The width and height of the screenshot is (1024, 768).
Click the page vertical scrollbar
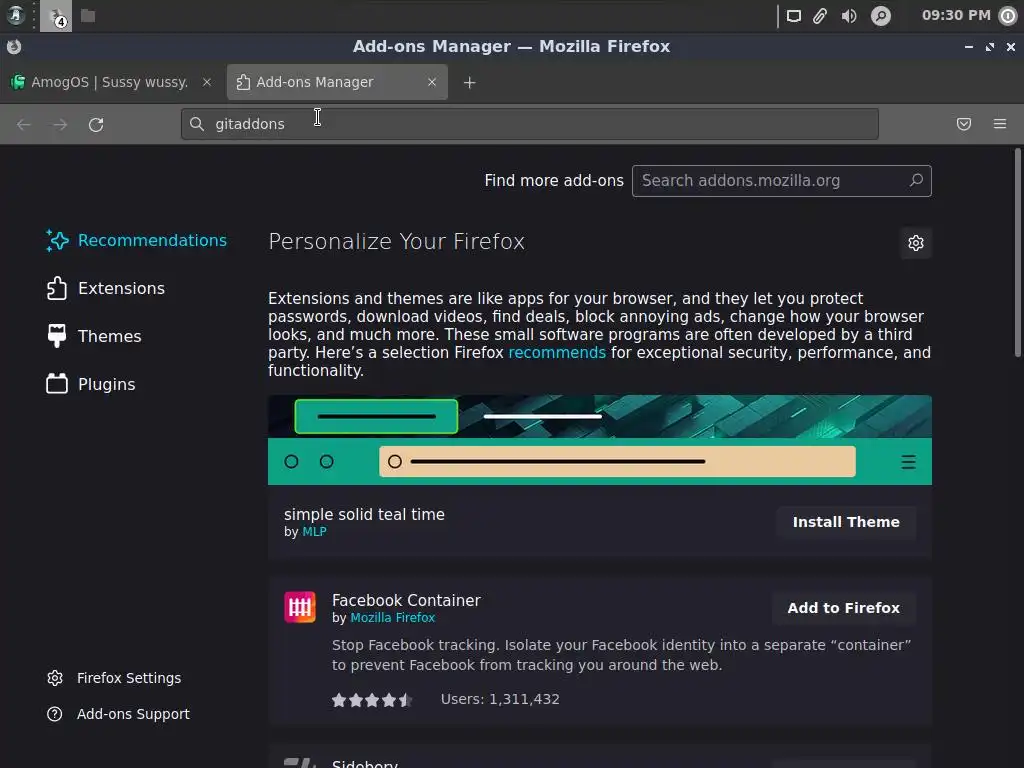(1017, 252)
